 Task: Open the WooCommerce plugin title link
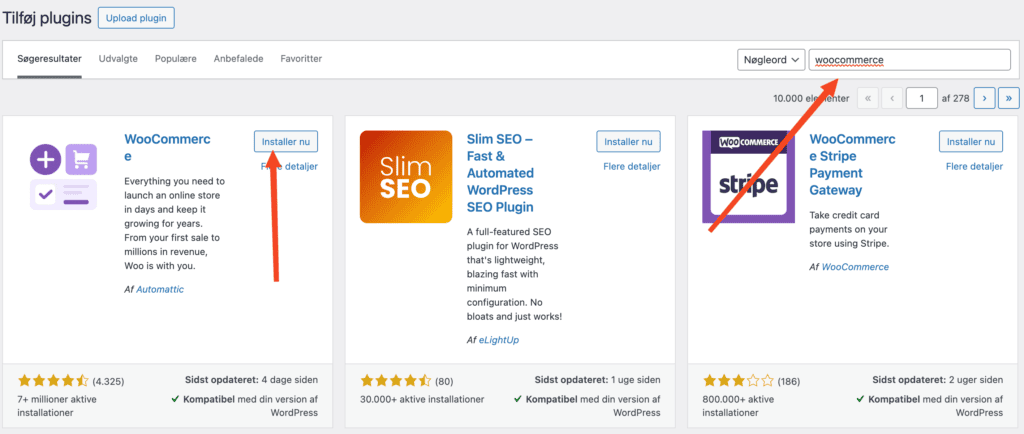(167, 148)
